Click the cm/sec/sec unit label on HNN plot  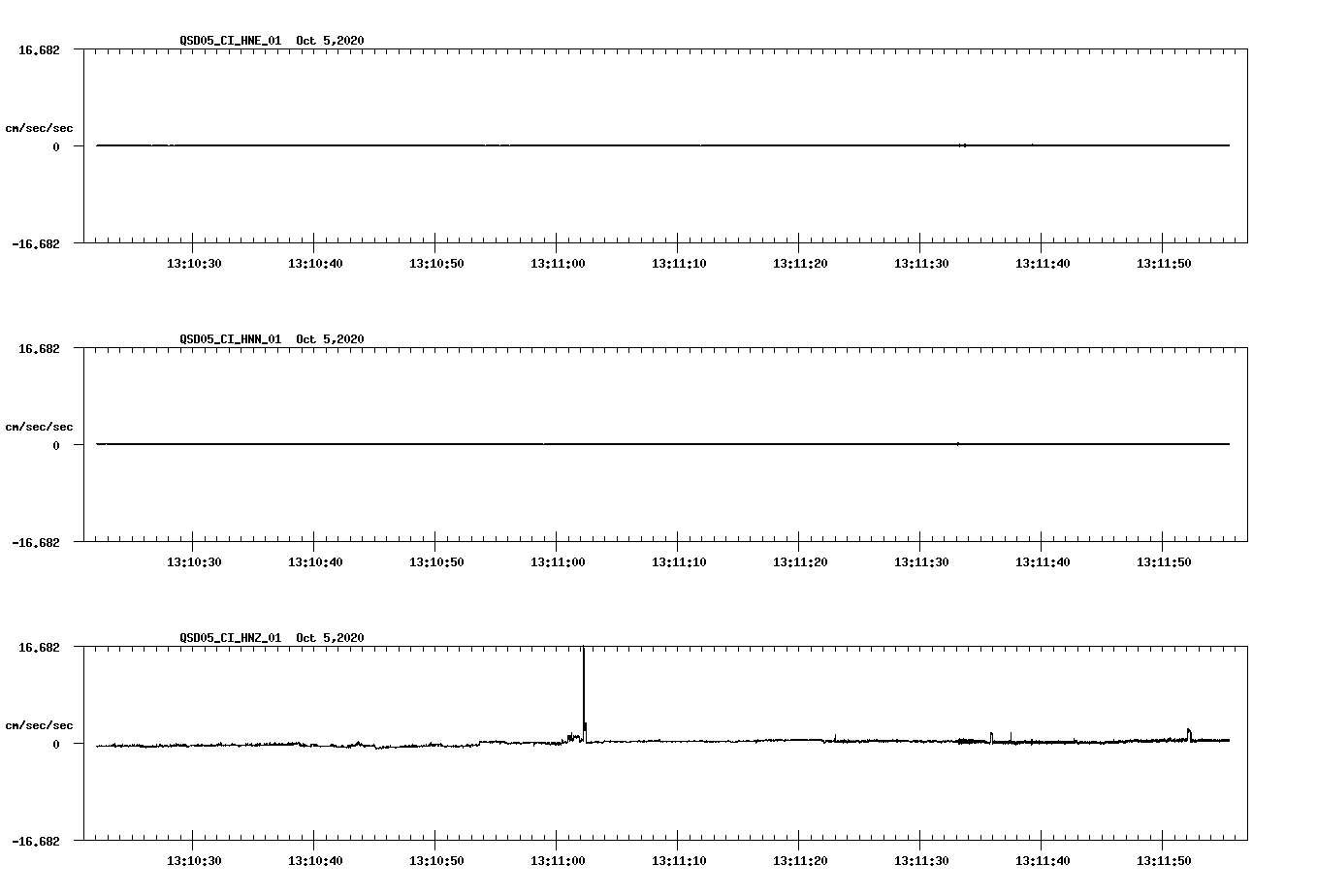41,426
